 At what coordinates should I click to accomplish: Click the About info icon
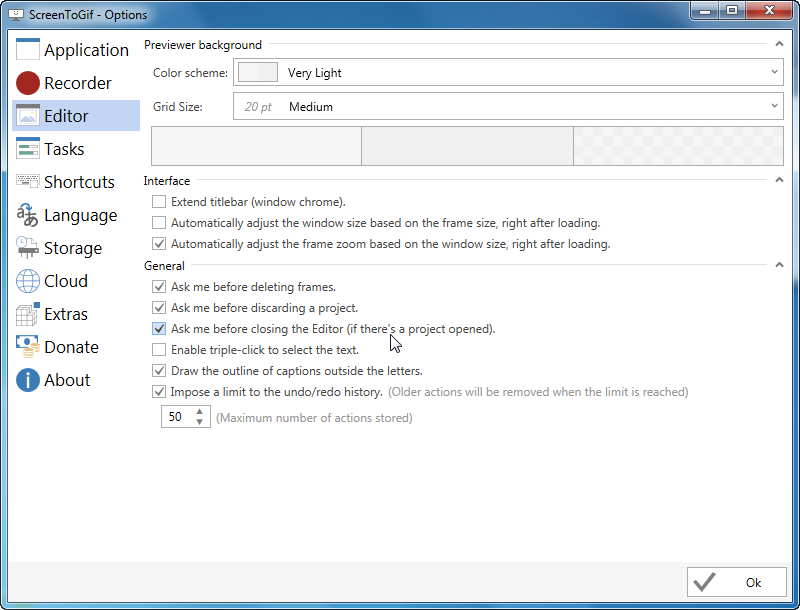coord(28,380)
